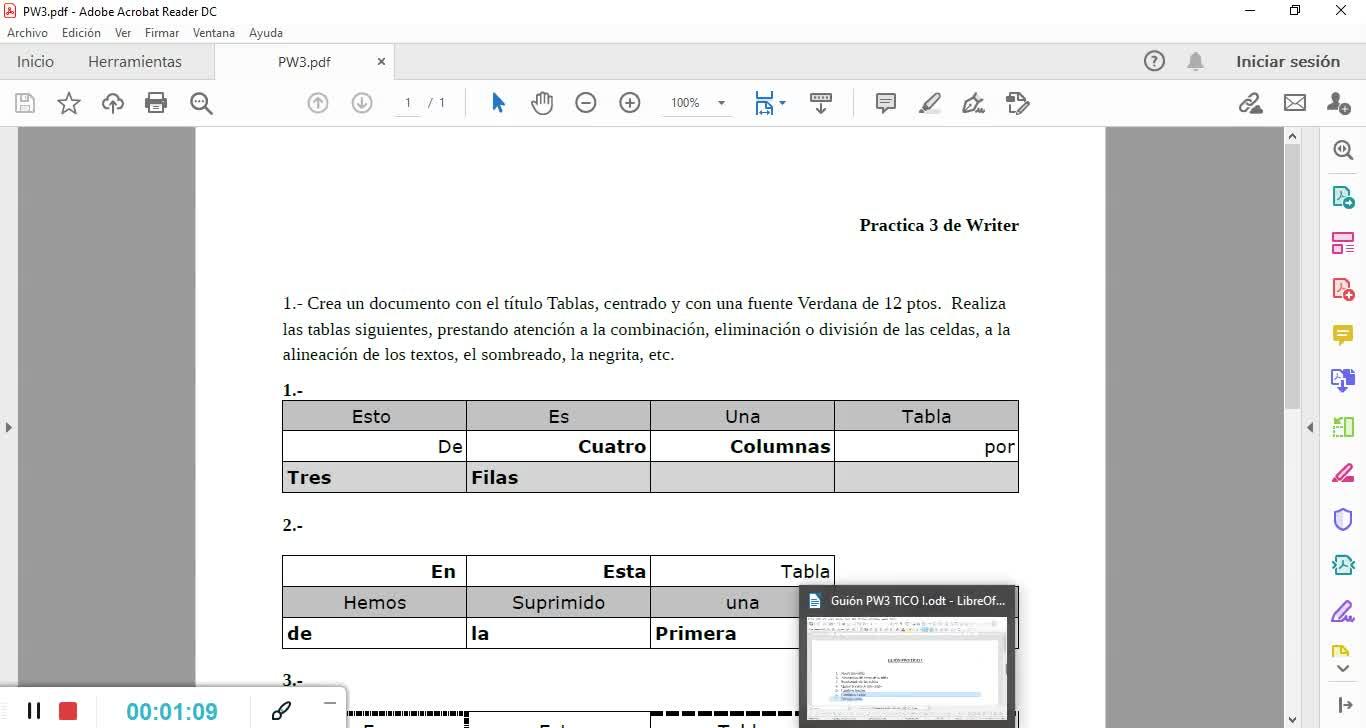Open the yellow Comment tool in the right sidebar
The image size is (1366, 728).
coord(1343,335)
